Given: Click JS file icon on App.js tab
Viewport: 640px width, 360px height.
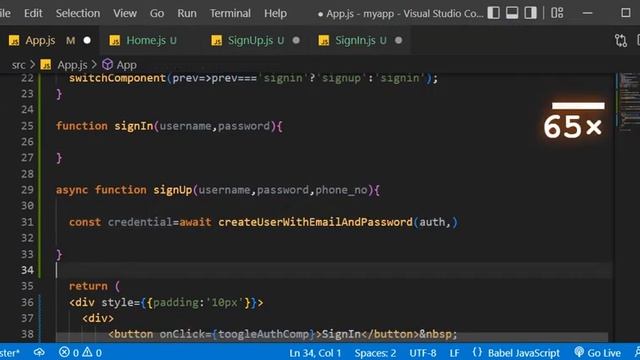Looking at the screenshot, I should [14, 40].
